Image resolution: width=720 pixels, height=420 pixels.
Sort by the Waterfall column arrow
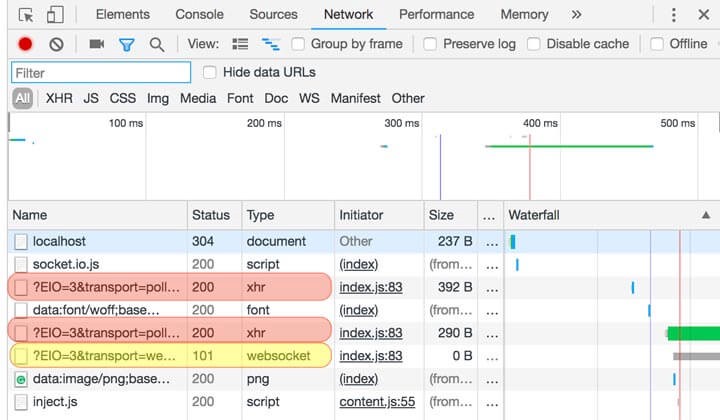click(706, 215)
